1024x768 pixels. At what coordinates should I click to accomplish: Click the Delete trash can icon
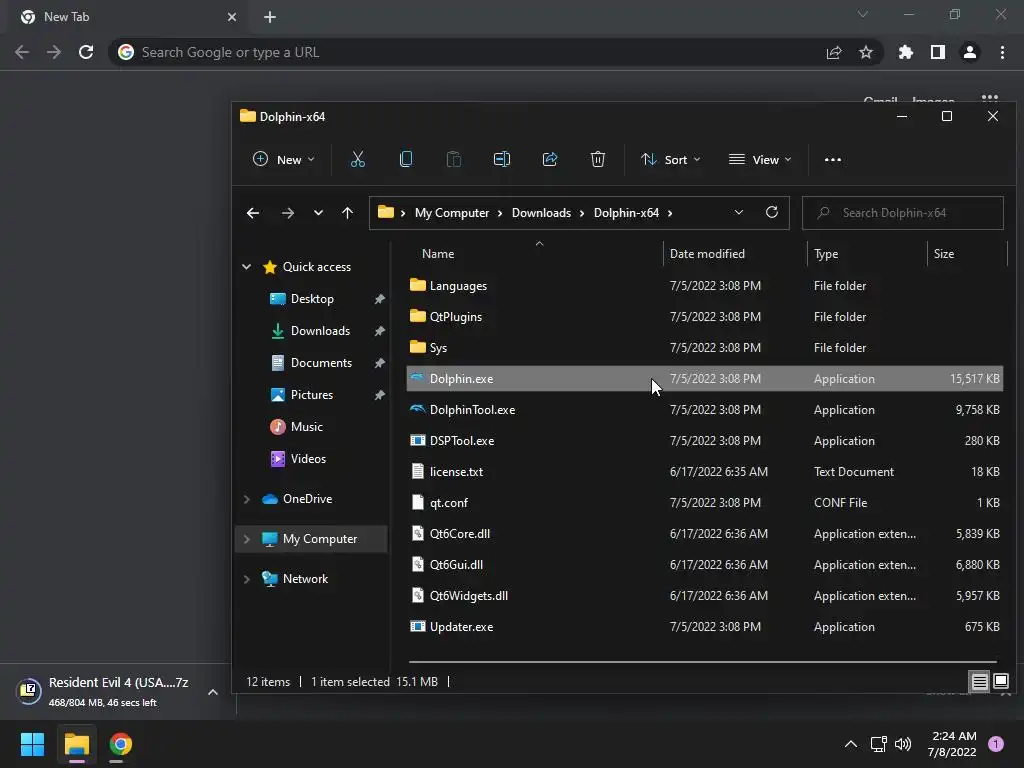coord(598,159)
